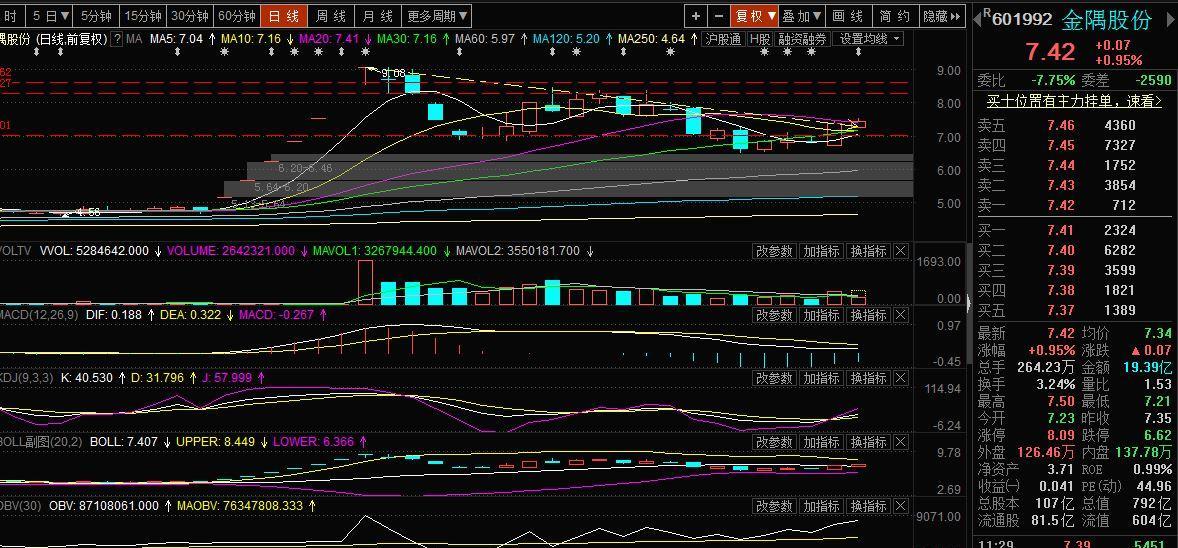Image resolution: width=1178 pixels, height=548 pixels.
Task: Click the plus zoom-in chart button
Action: click(696, 16)
